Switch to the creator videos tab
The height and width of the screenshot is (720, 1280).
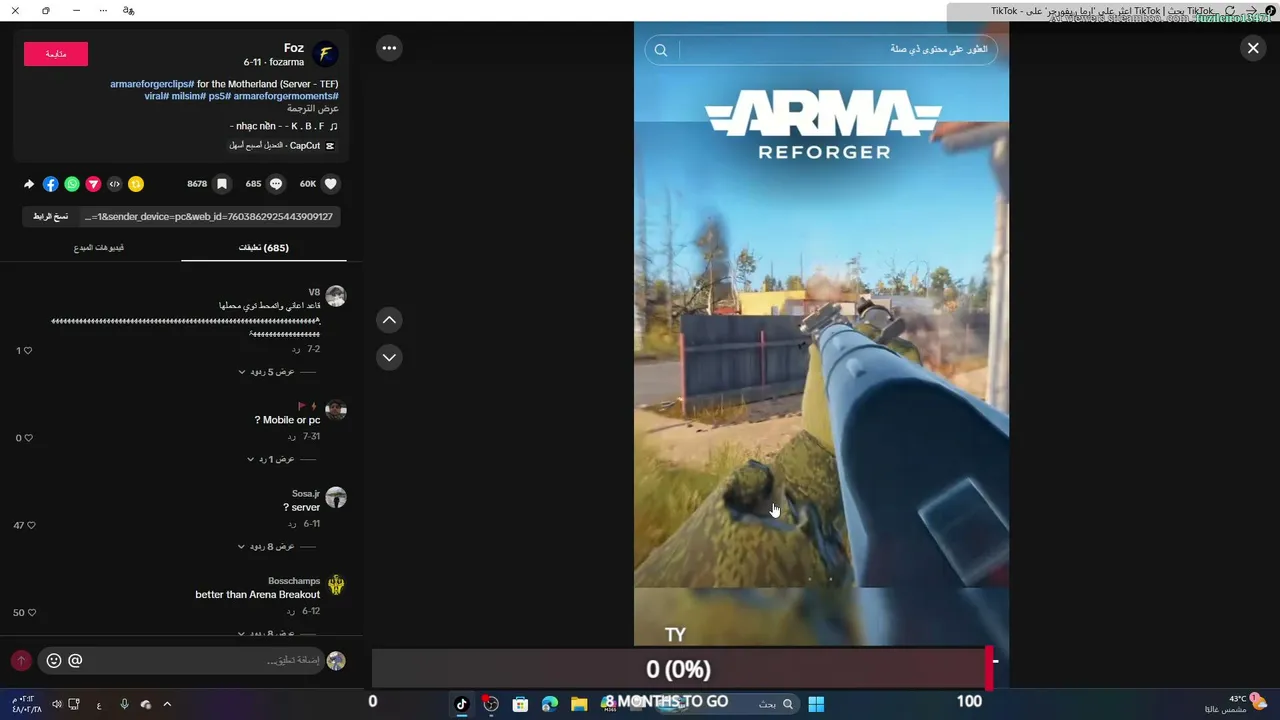(x=99, y=247)
